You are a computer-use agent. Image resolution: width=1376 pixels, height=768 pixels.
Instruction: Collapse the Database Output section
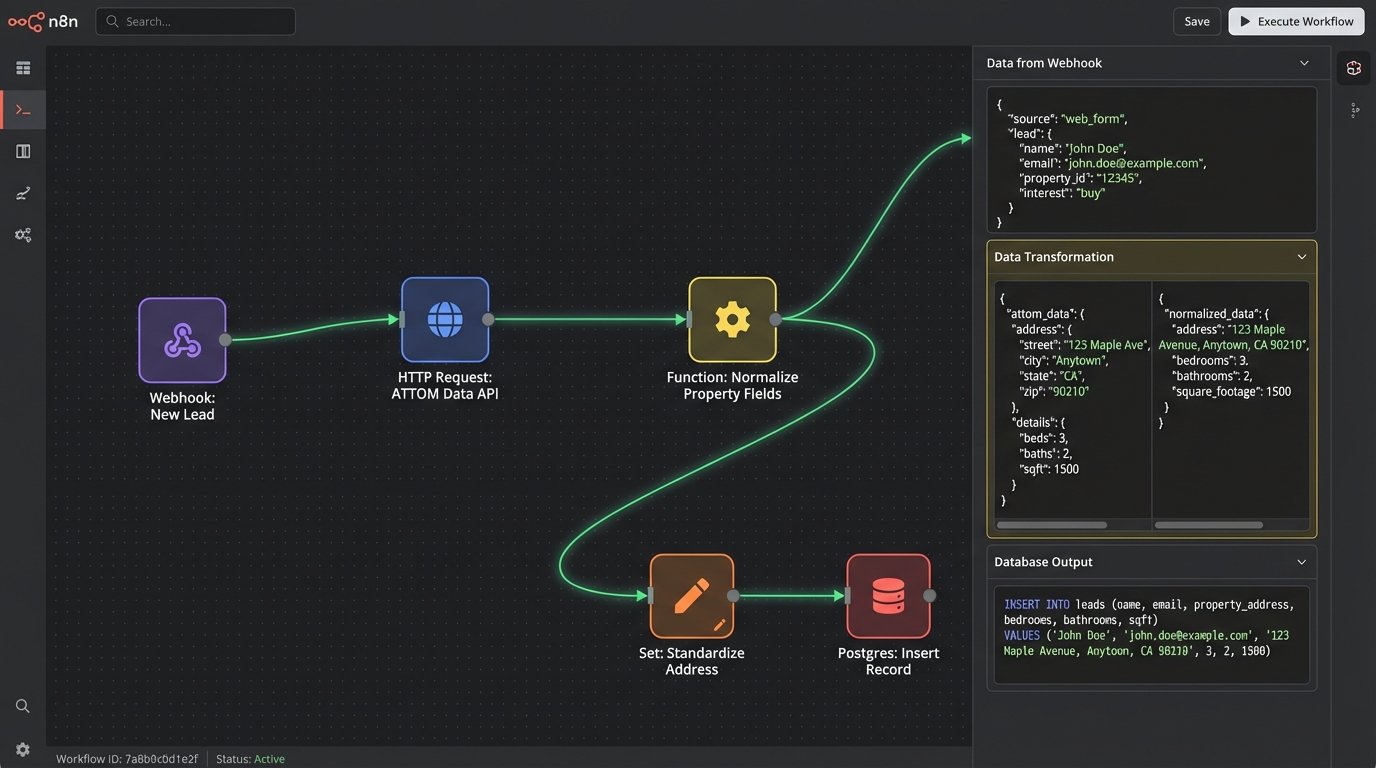pyautogui.click(x=1302, y=562)
